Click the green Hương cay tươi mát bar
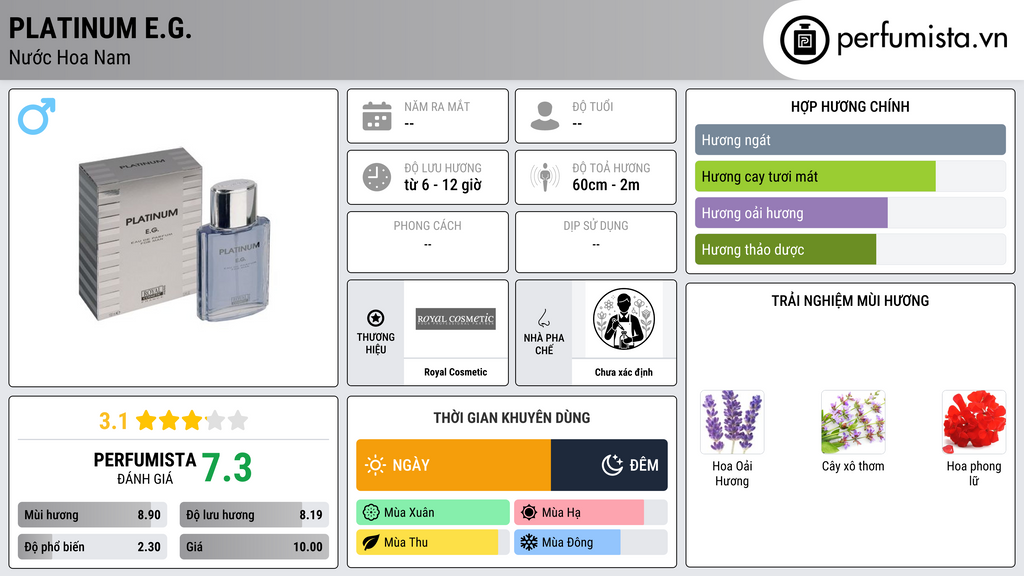 815,176
